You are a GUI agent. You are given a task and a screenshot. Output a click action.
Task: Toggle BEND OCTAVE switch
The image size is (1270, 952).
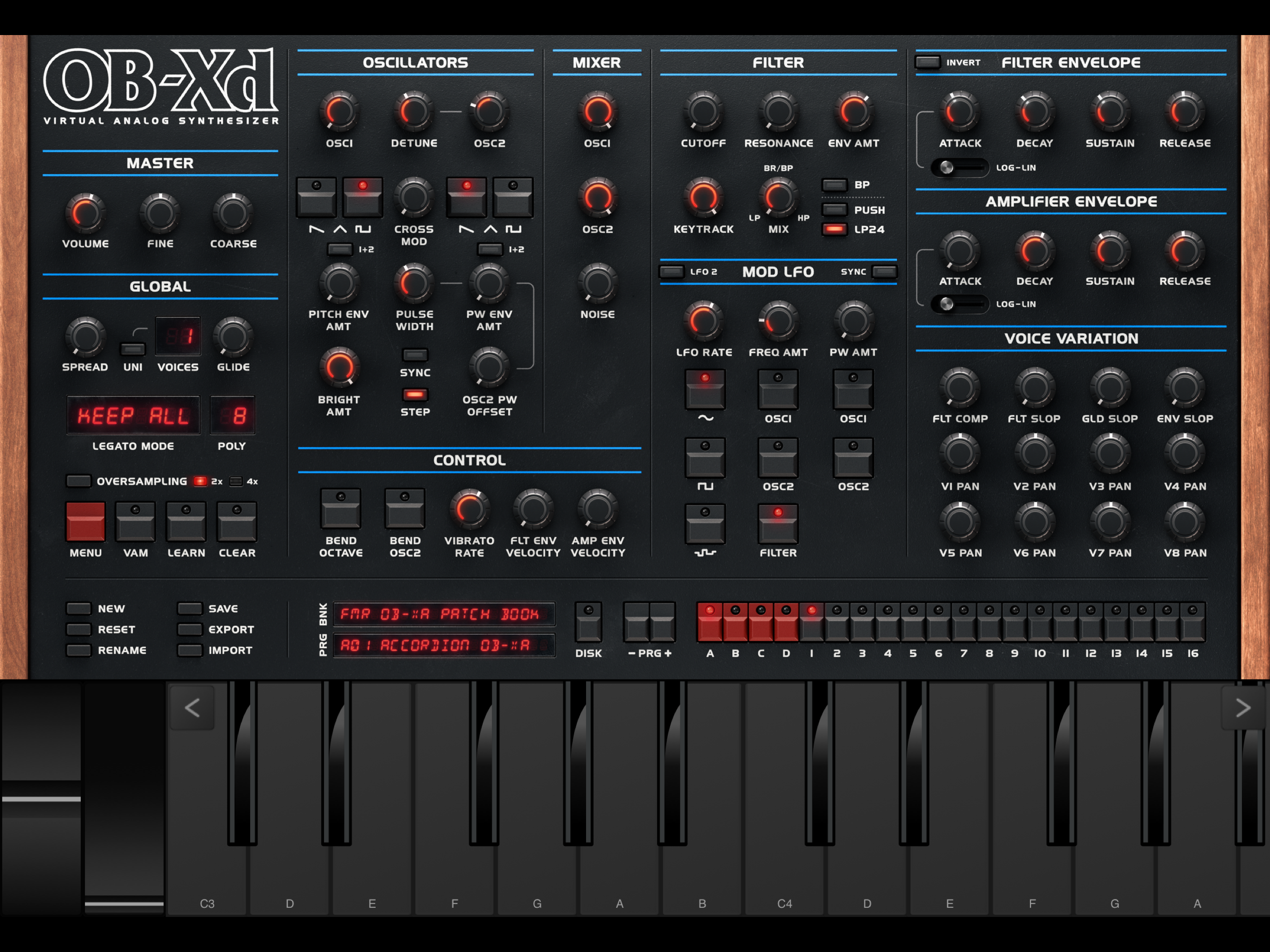coord(341,508)
